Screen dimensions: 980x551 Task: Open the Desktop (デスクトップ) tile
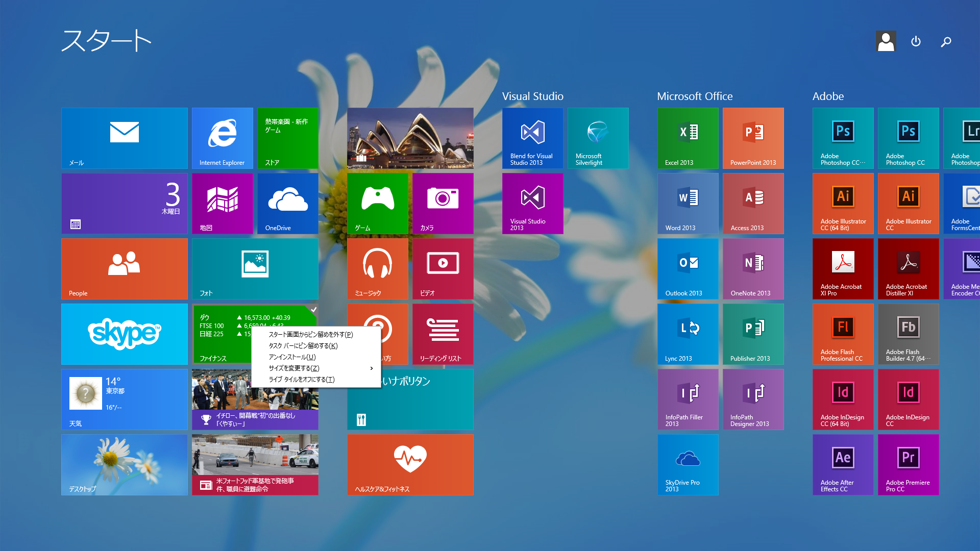124,465
